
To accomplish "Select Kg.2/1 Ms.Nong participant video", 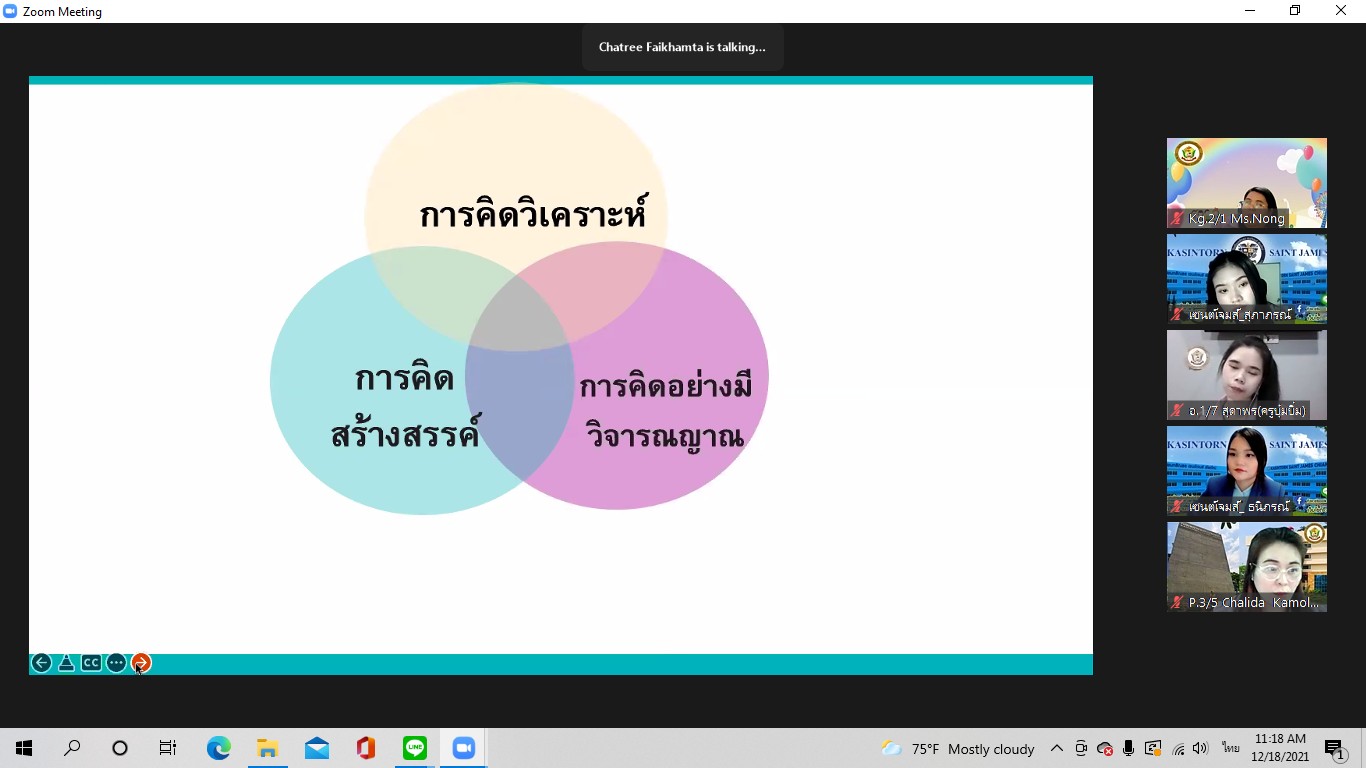I will click(1246, 183).
